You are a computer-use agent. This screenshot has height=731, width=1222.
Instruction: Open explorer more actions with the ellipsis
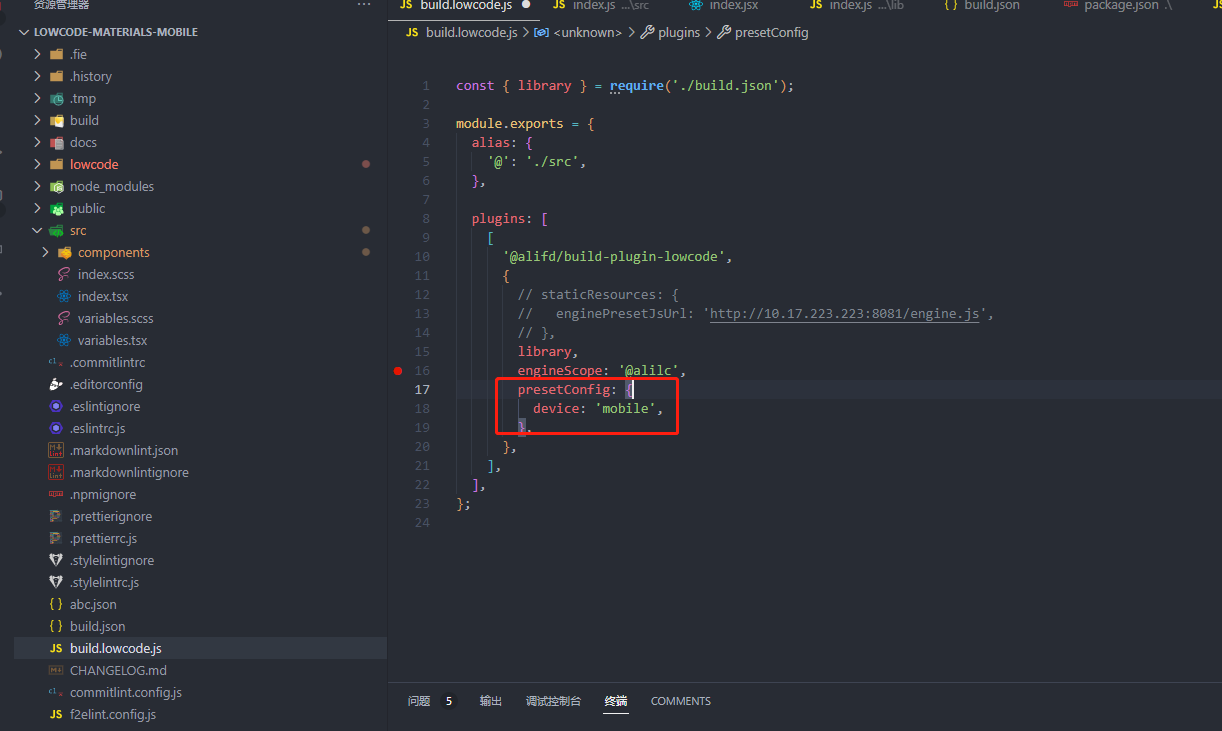(x=363, y=6)
